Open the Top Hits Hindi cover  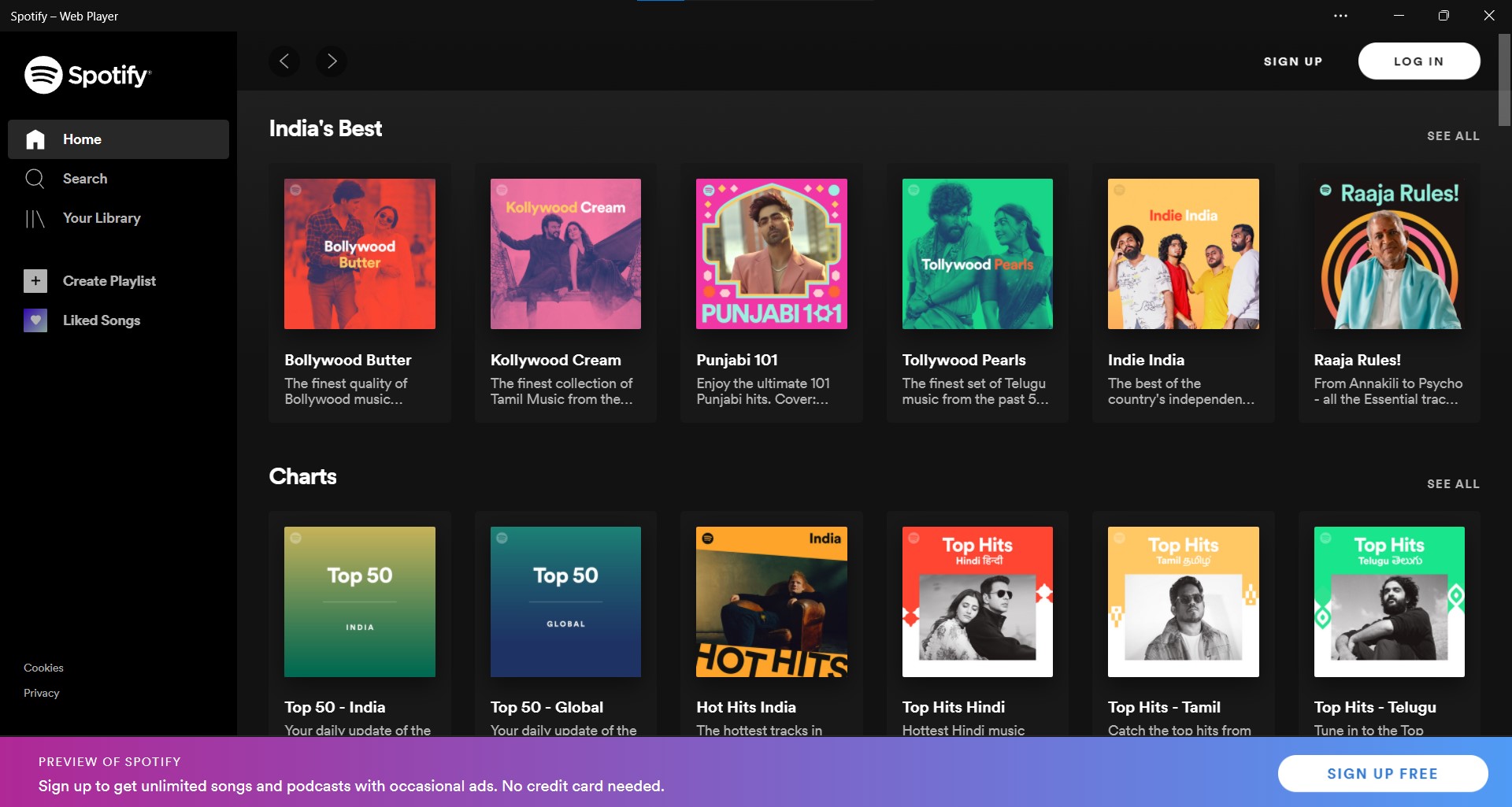point(977,602)
